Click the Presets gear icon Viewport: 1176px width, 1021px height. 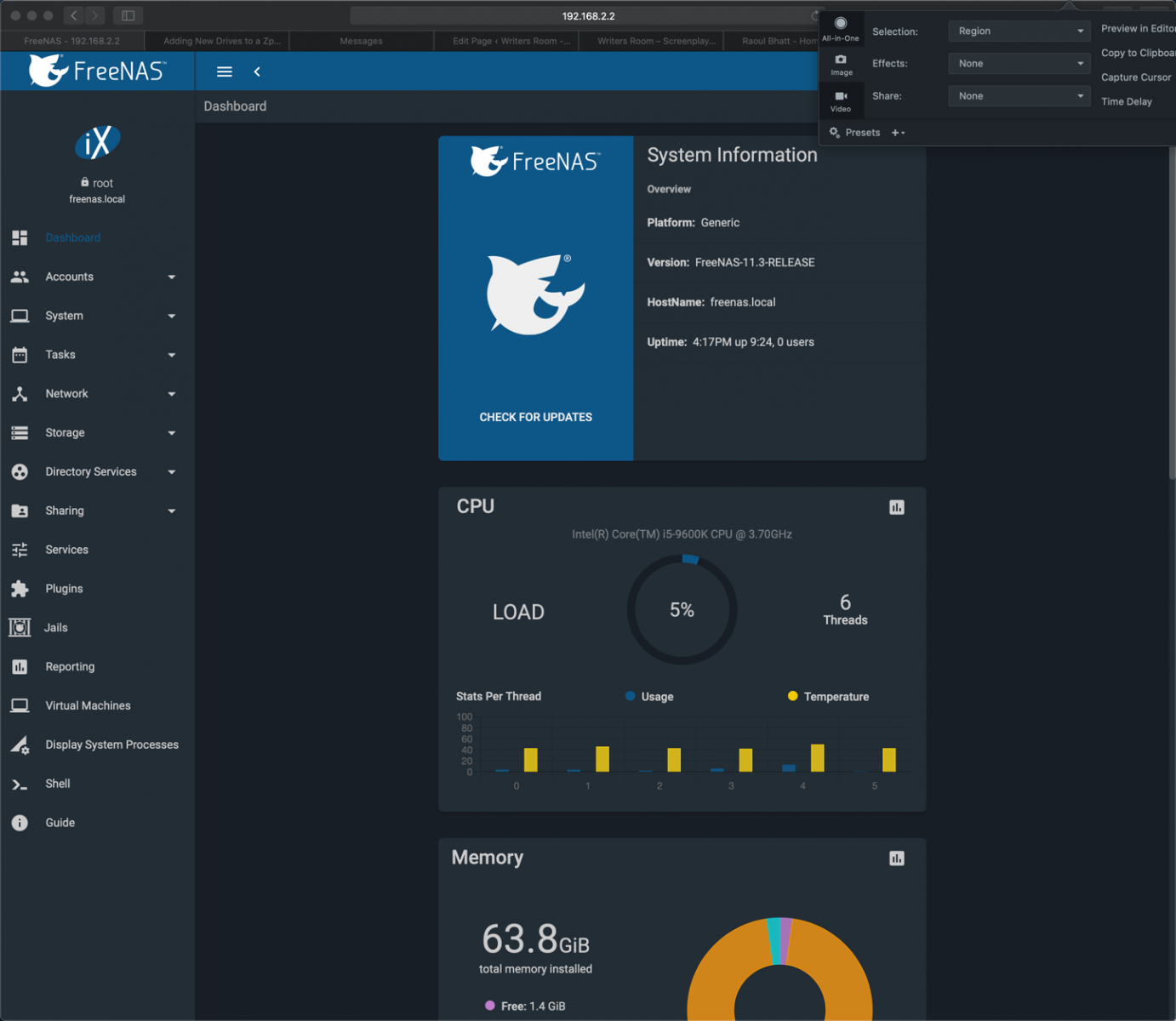click(x=835, y=133)
